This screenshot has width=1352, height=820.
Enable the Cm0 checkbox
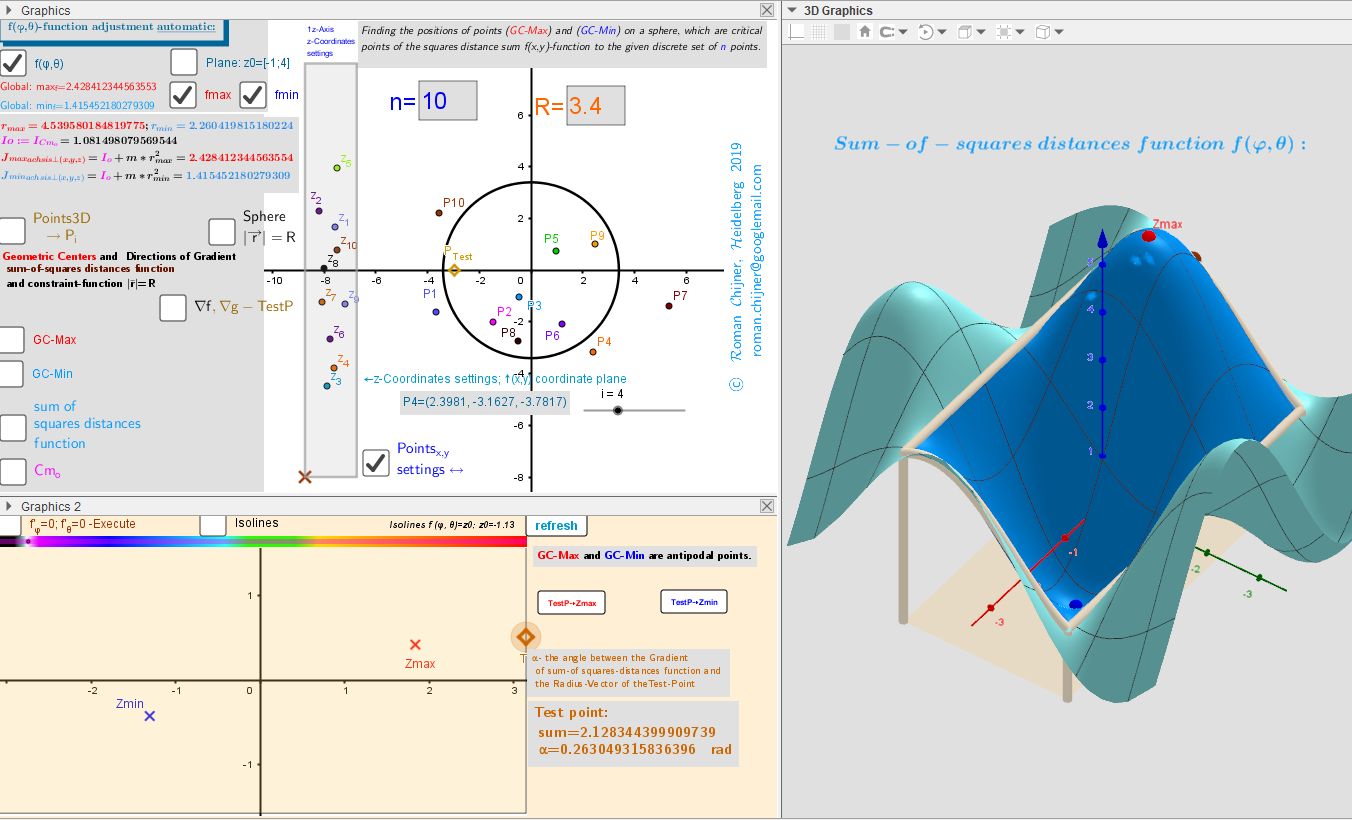coord(12,471)
